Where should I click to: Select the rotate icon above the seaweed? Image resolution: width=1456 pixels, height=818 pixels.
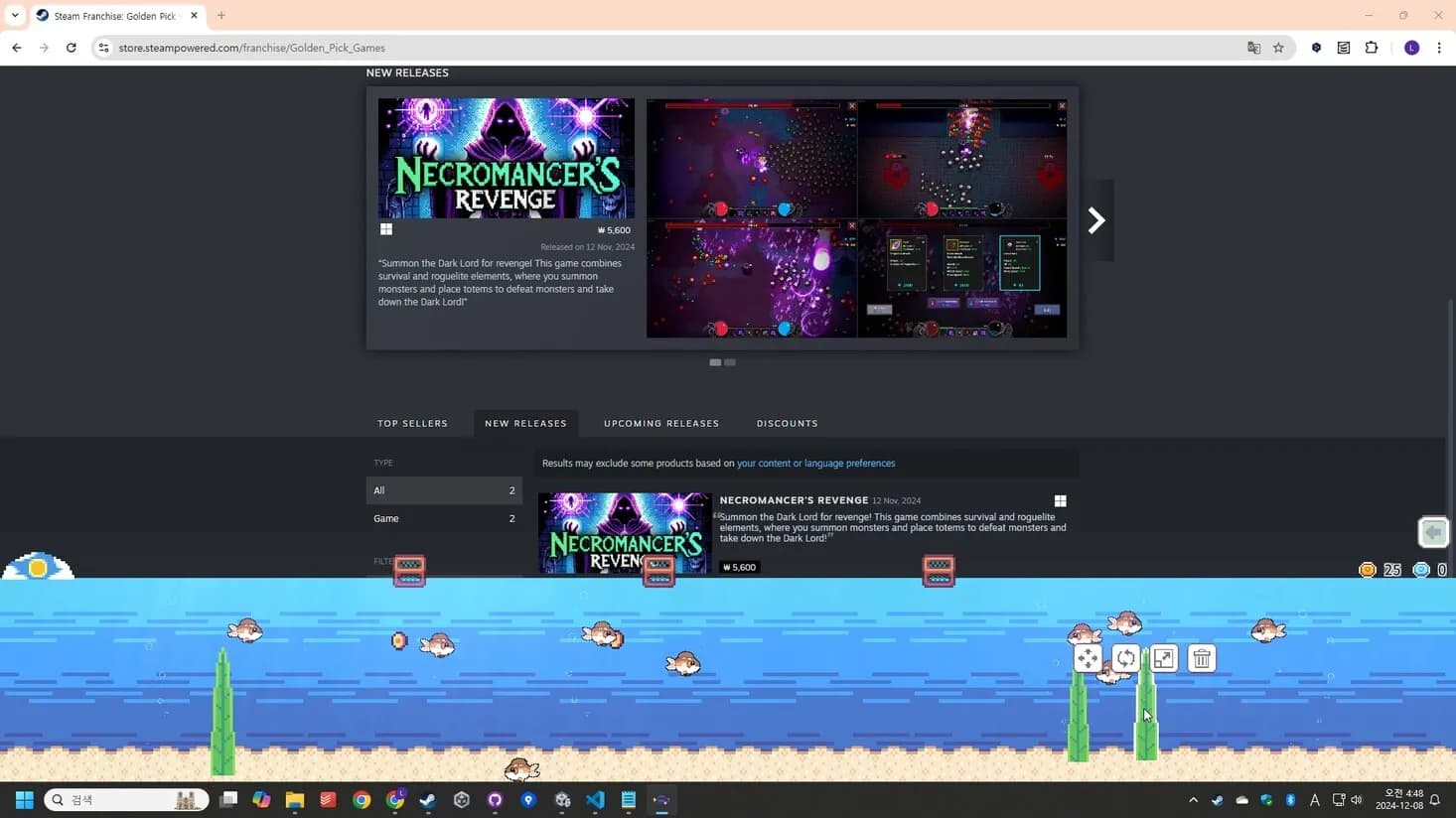pyautogui.click(x=1124, y=657)
